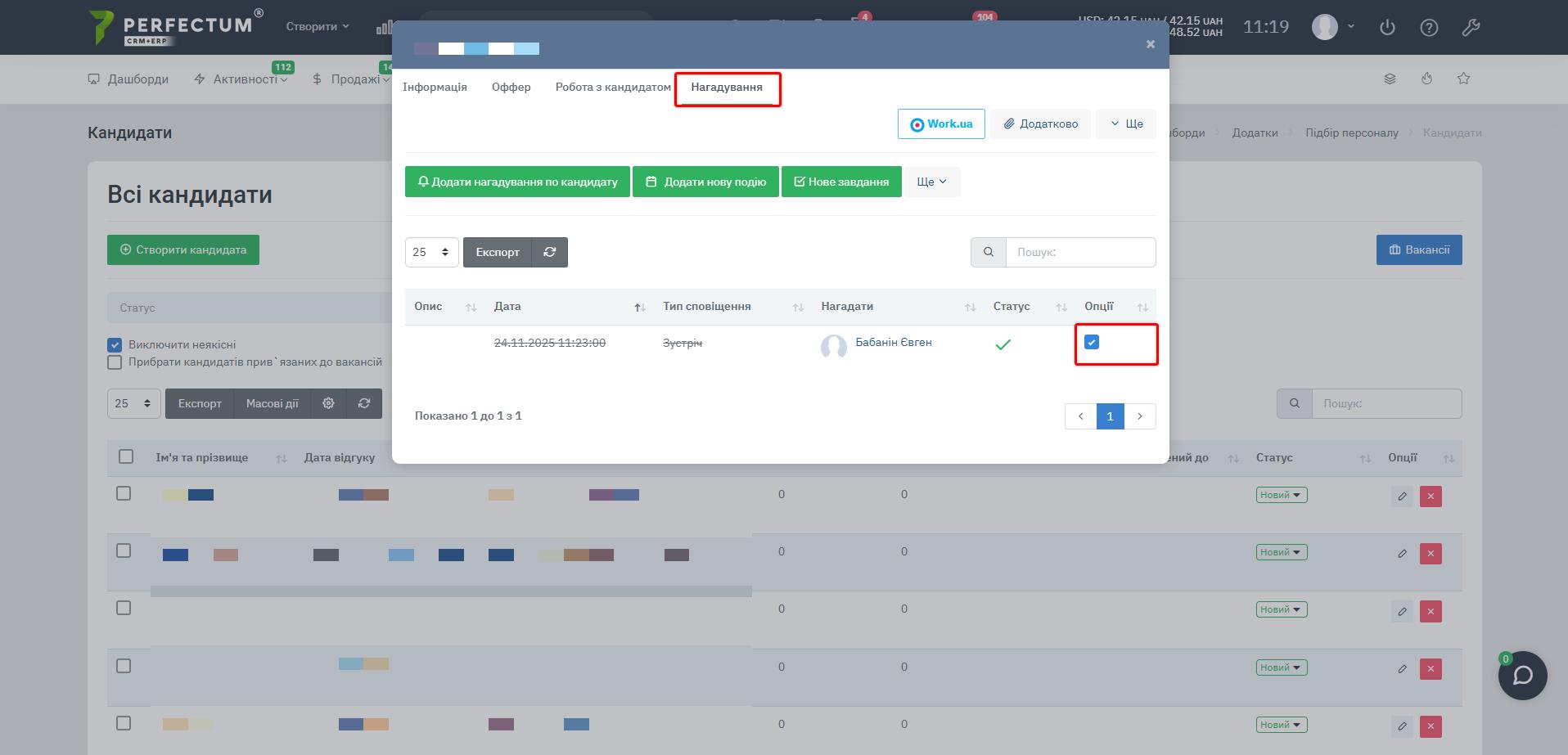This screenshot has height=755, width=1568.
Task: Click the layers stack icon
Action: pos(1390,79)
